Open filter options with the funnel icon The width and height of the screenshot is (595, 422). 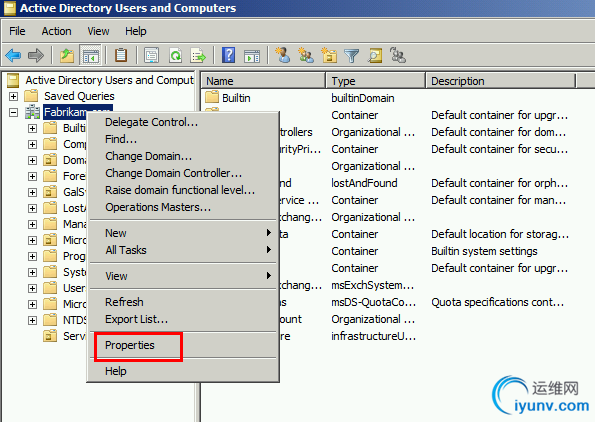click(x=351, y=56)
